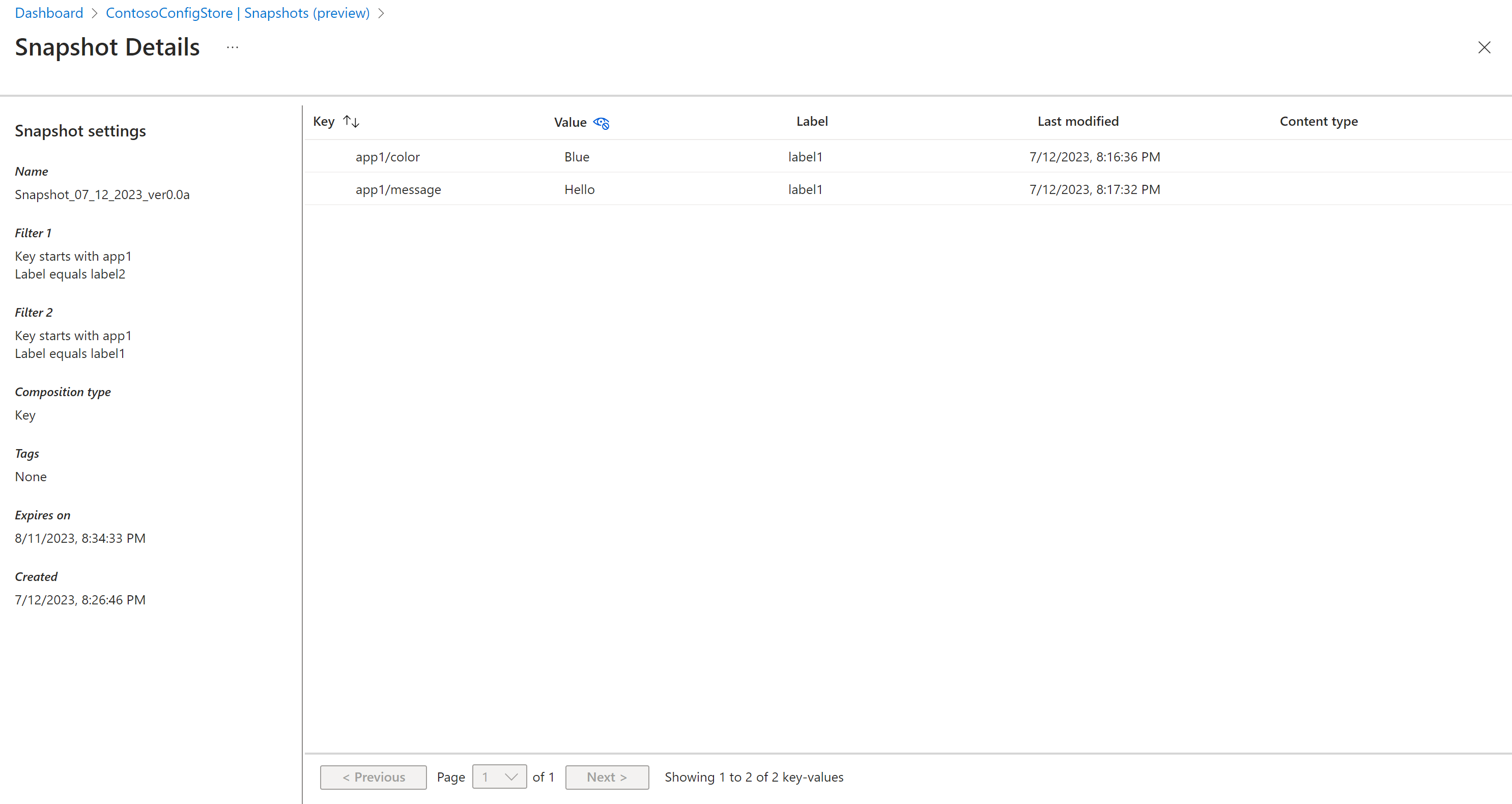
Task: Click the sort toggle on Key column
Action: point(350,121)
